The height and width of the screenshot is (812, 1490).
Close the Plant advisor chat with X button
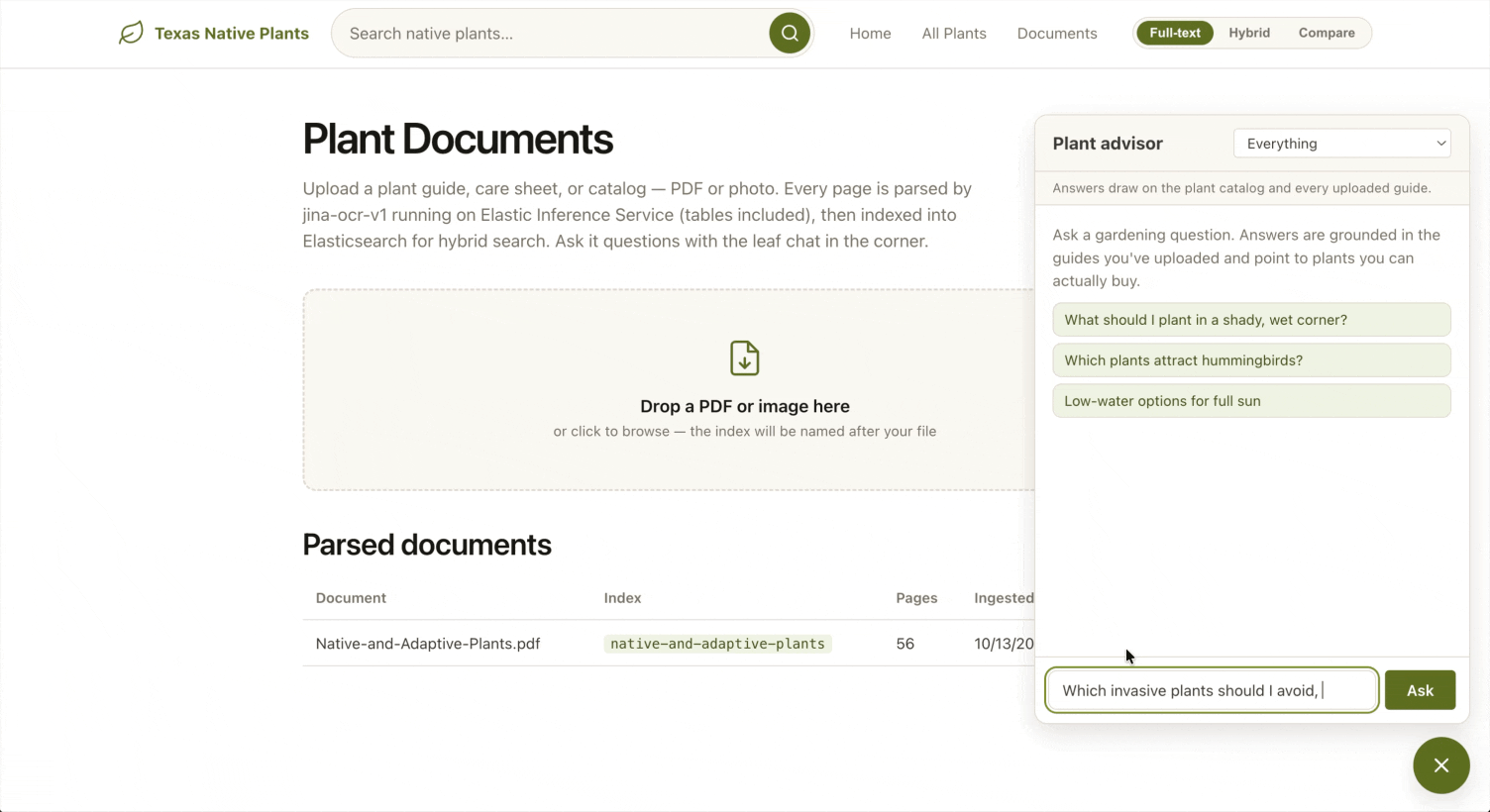click(1441, 765)
